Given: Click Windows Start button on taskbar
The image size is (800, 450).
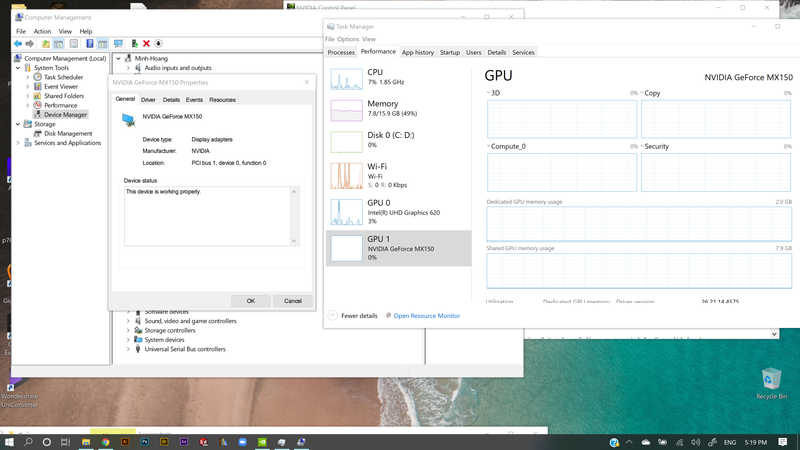Looking at the screenshot, I should 9,442.
